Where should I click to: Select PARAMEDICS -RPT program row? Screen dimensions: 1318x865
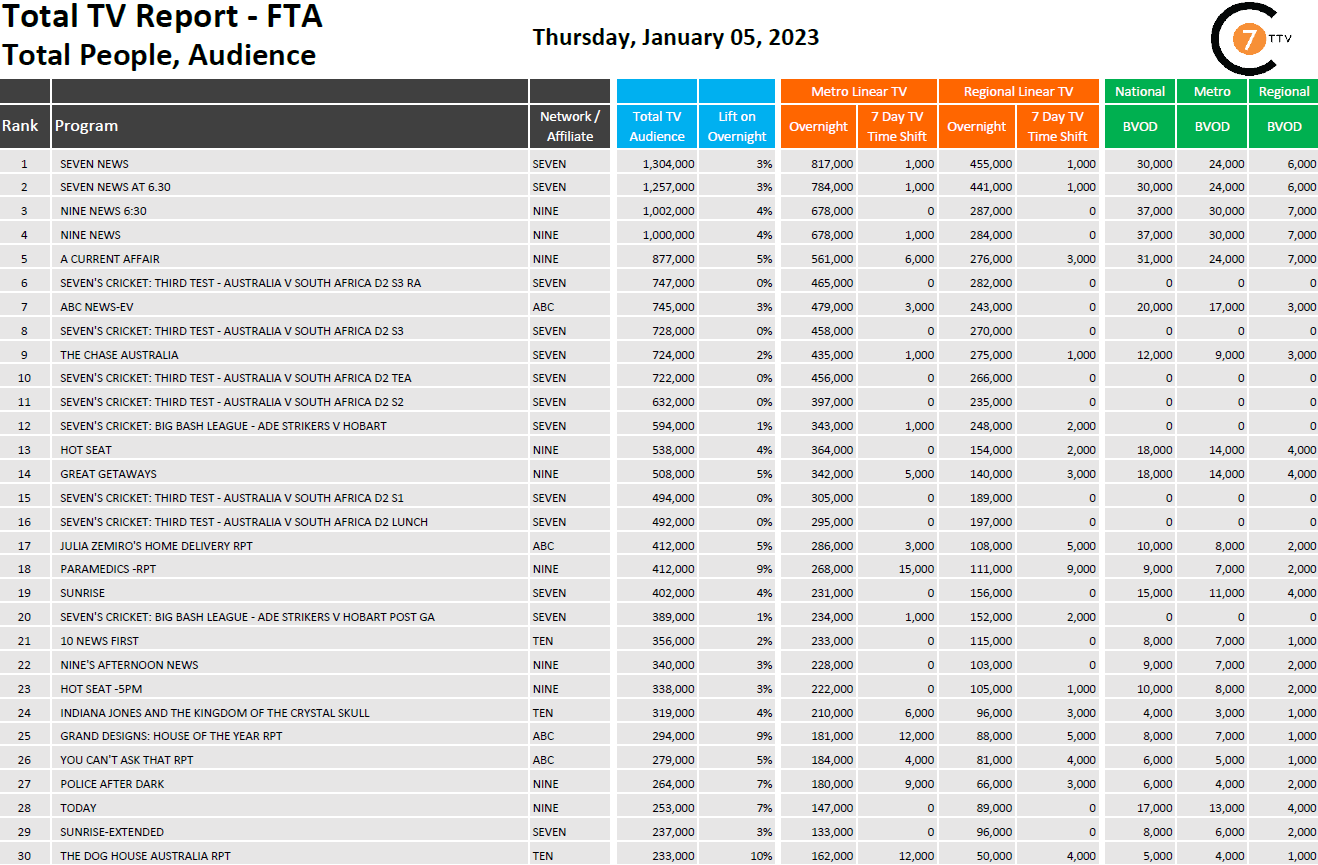659,569
